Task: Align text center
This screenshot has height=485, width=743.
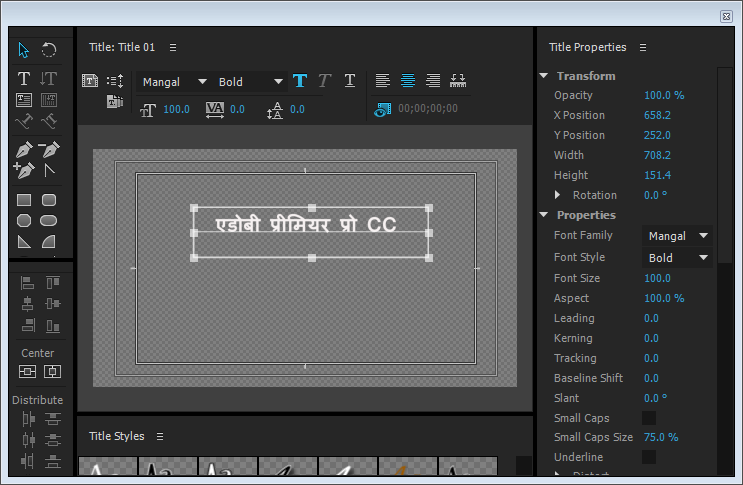Action: point(408,81)
